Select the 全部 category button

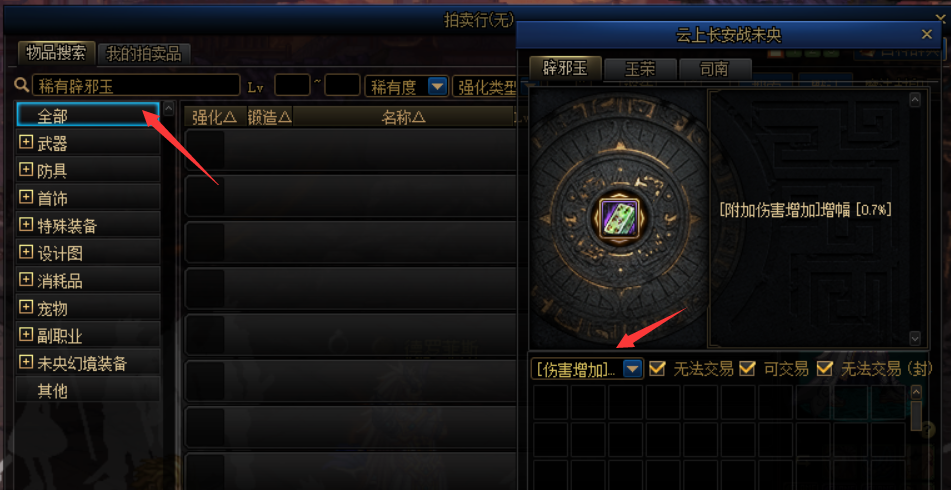(89, 115)
